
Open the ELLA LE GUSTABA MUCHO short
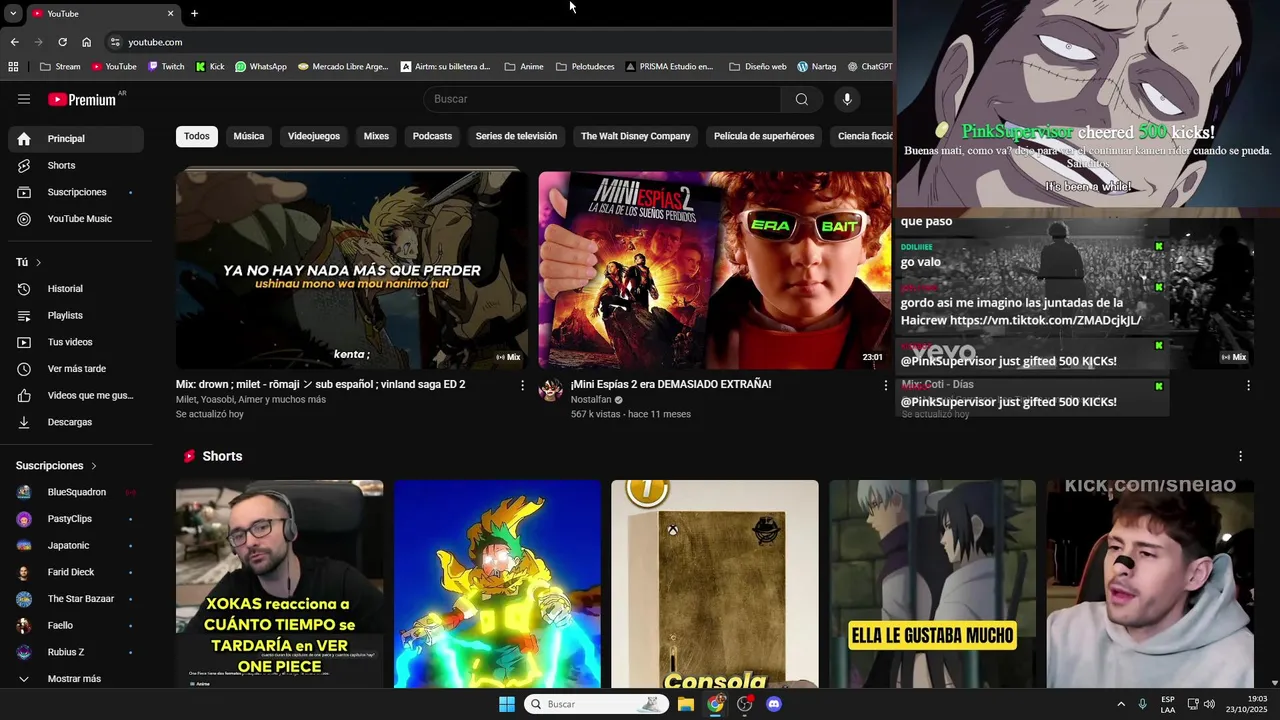[x=932, y=584]
